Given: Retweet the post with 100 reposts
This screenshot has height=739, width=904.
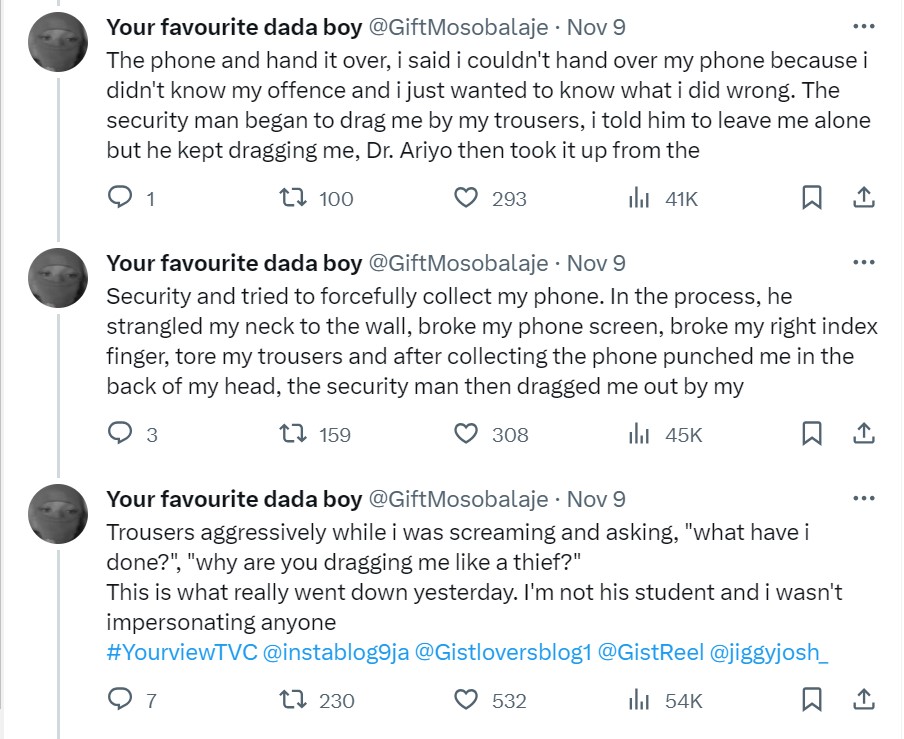Looking at the screenshot, I should (293, 198).
